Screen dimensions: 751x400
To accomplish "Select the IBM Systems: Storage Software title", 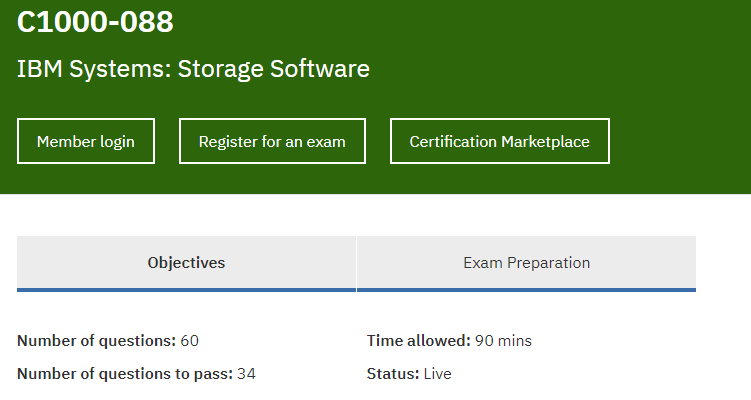I will click(x=193, y=69).
